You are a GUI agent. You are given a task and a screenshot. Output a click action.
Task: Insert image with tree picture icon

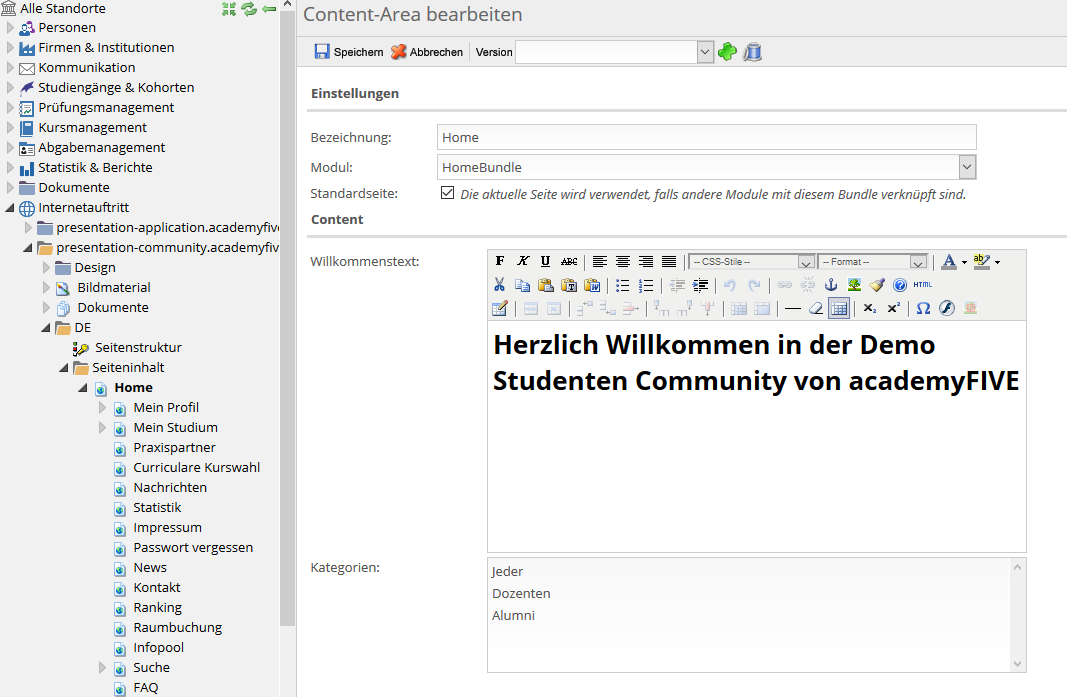854,285
